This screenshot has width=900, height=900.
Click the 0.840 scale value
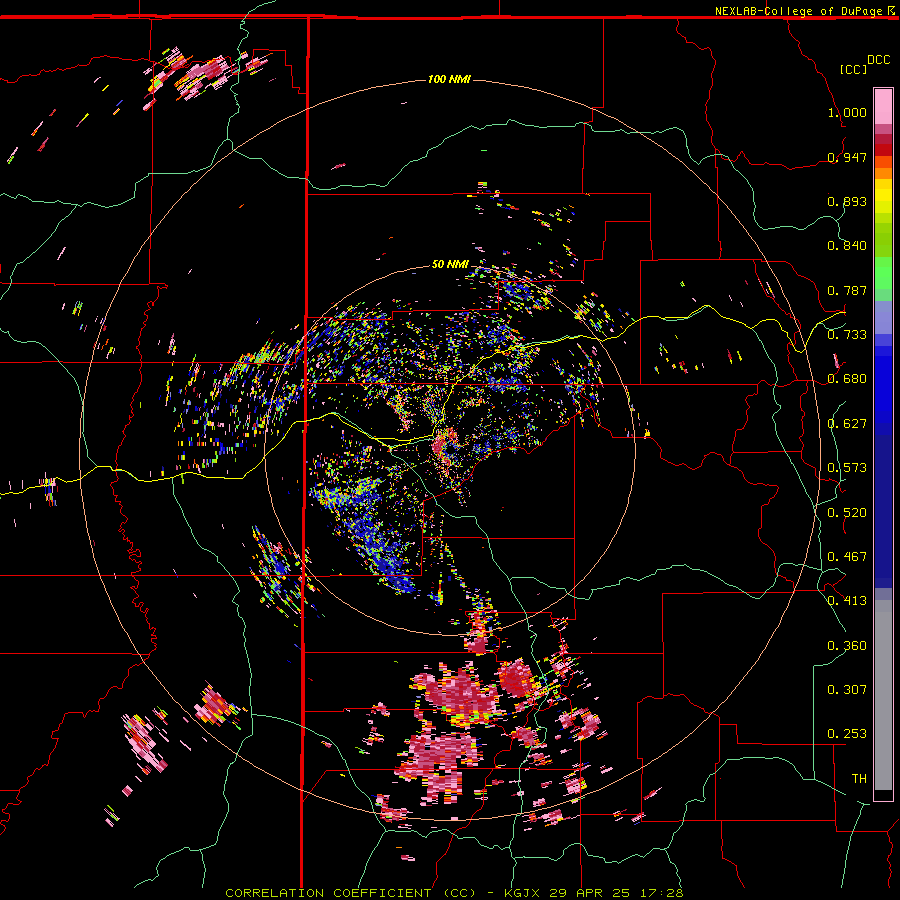tap(847, 246)
